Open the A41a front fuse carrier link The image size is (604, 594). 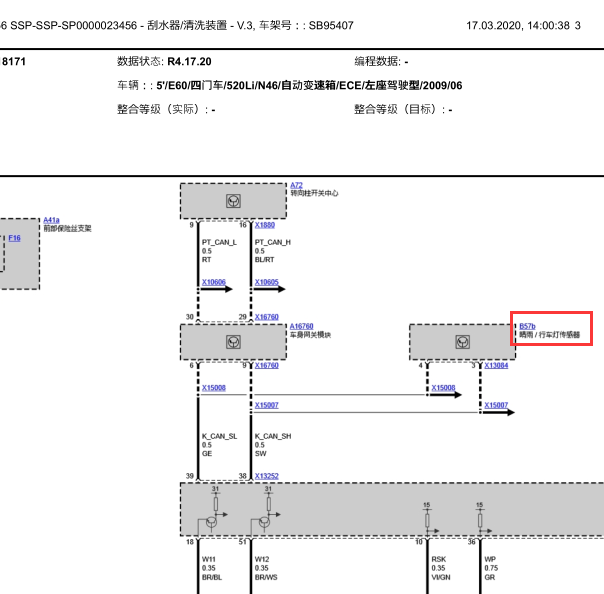(x=51, y=220)
